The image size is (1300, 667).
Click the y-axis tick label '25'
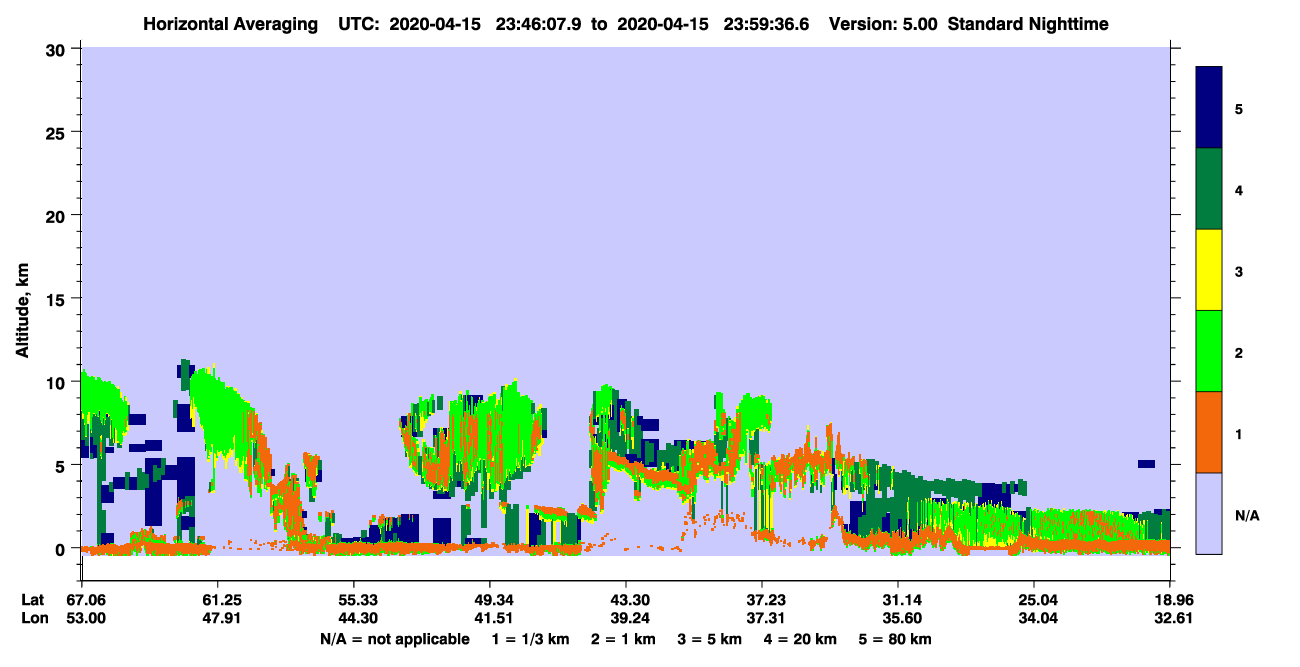pyautogui.click(x=58, y=132)
